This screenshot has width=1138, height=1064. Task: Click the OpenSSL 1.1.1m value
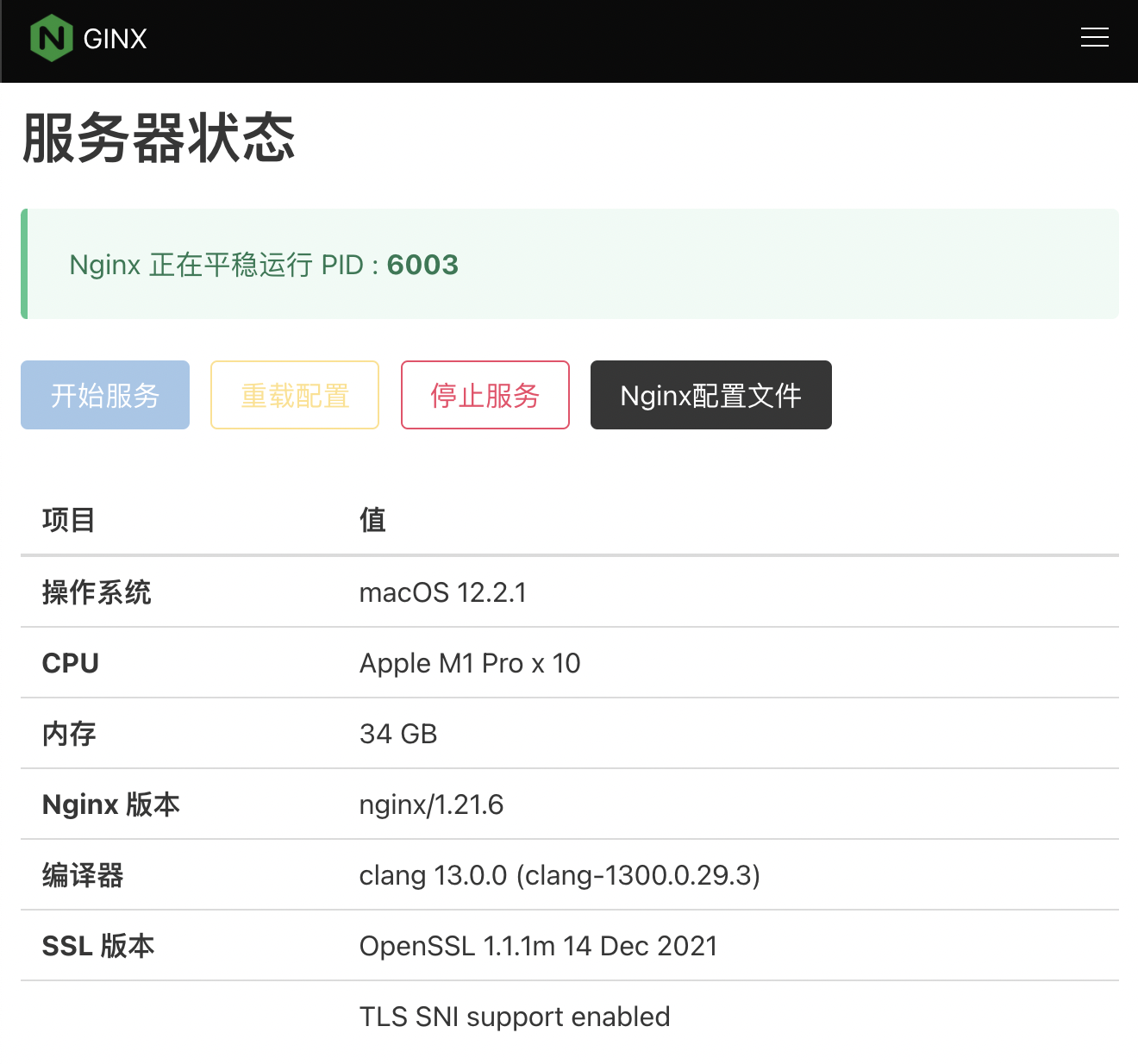[x=538, y=946]
